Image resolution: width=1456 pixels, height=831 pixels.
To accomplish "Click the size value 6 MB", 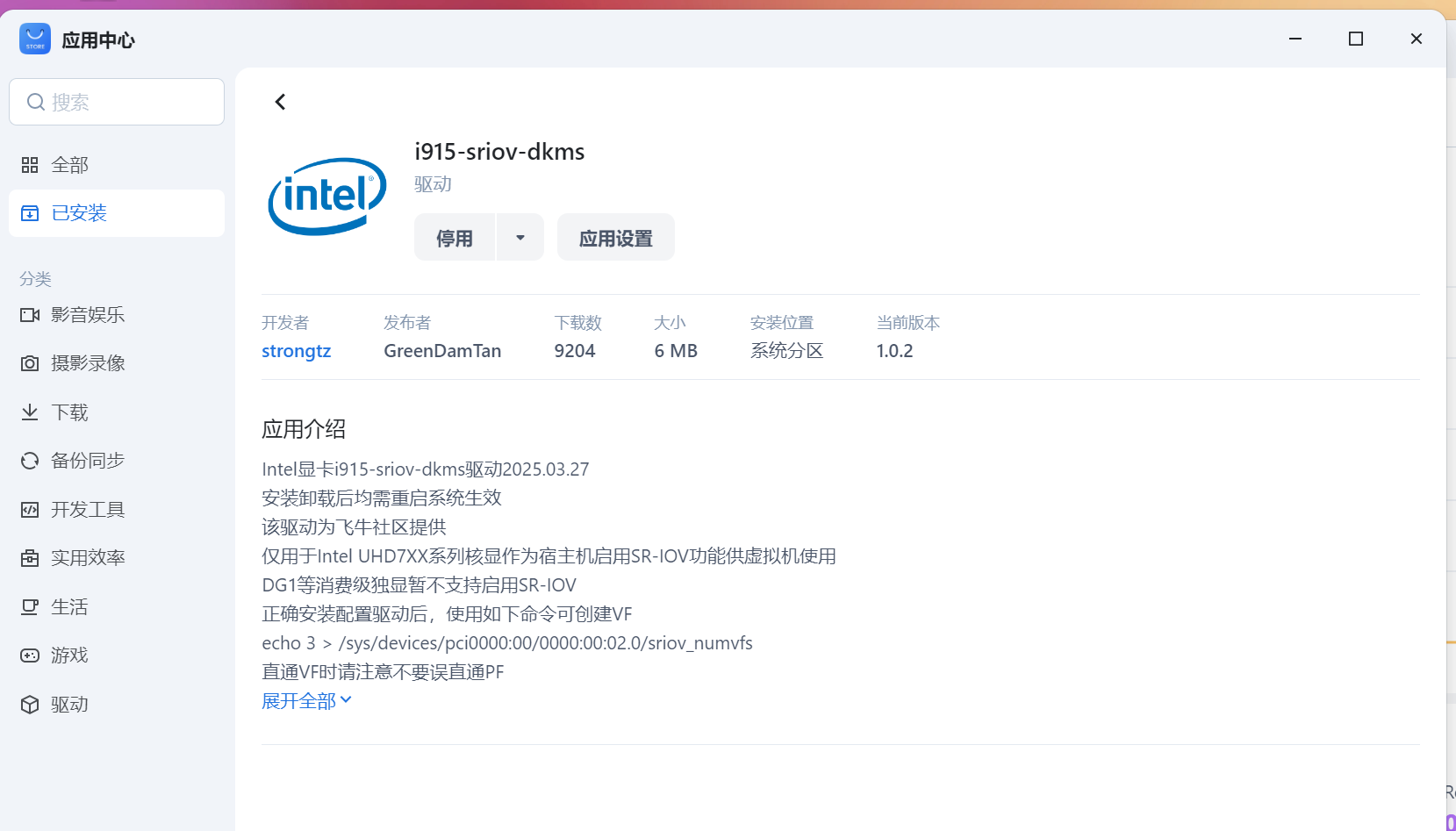I will coord(676,351).
